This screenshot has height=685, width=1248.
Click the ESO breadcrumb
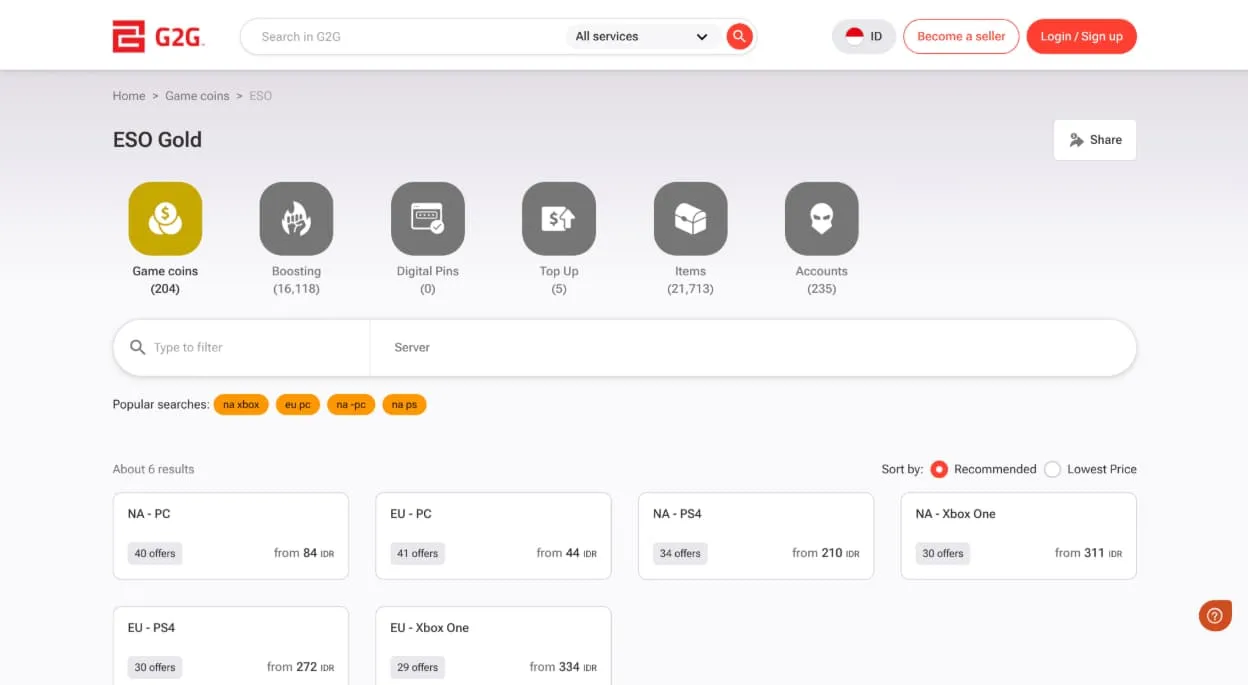(x=260, y=96)
